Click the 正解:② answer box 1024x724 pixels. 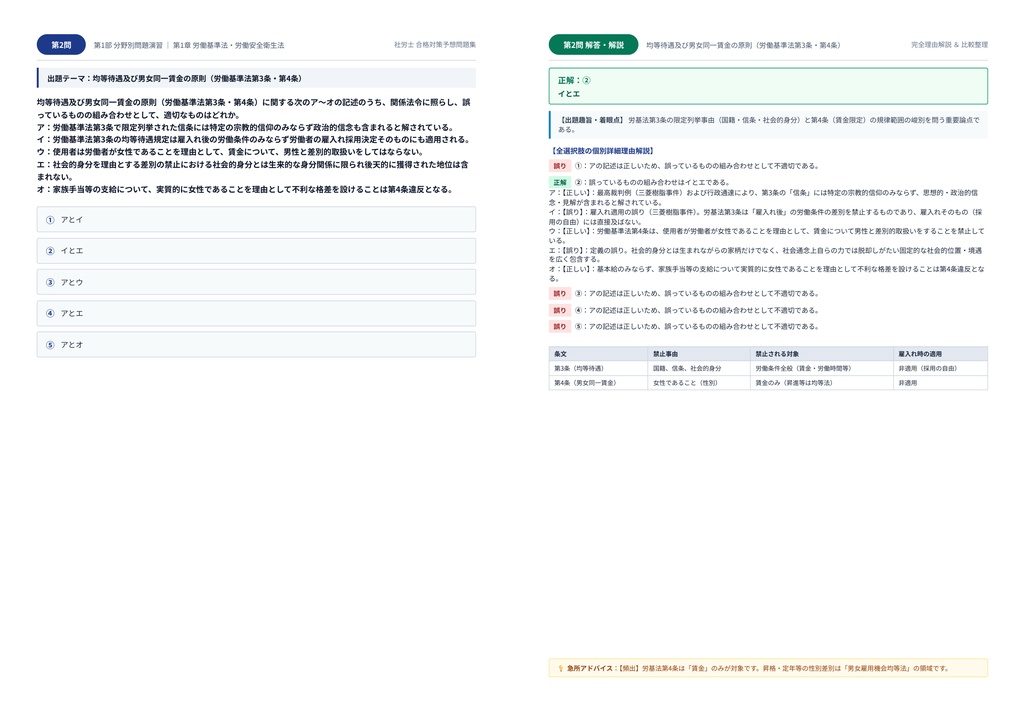[768, 86]
